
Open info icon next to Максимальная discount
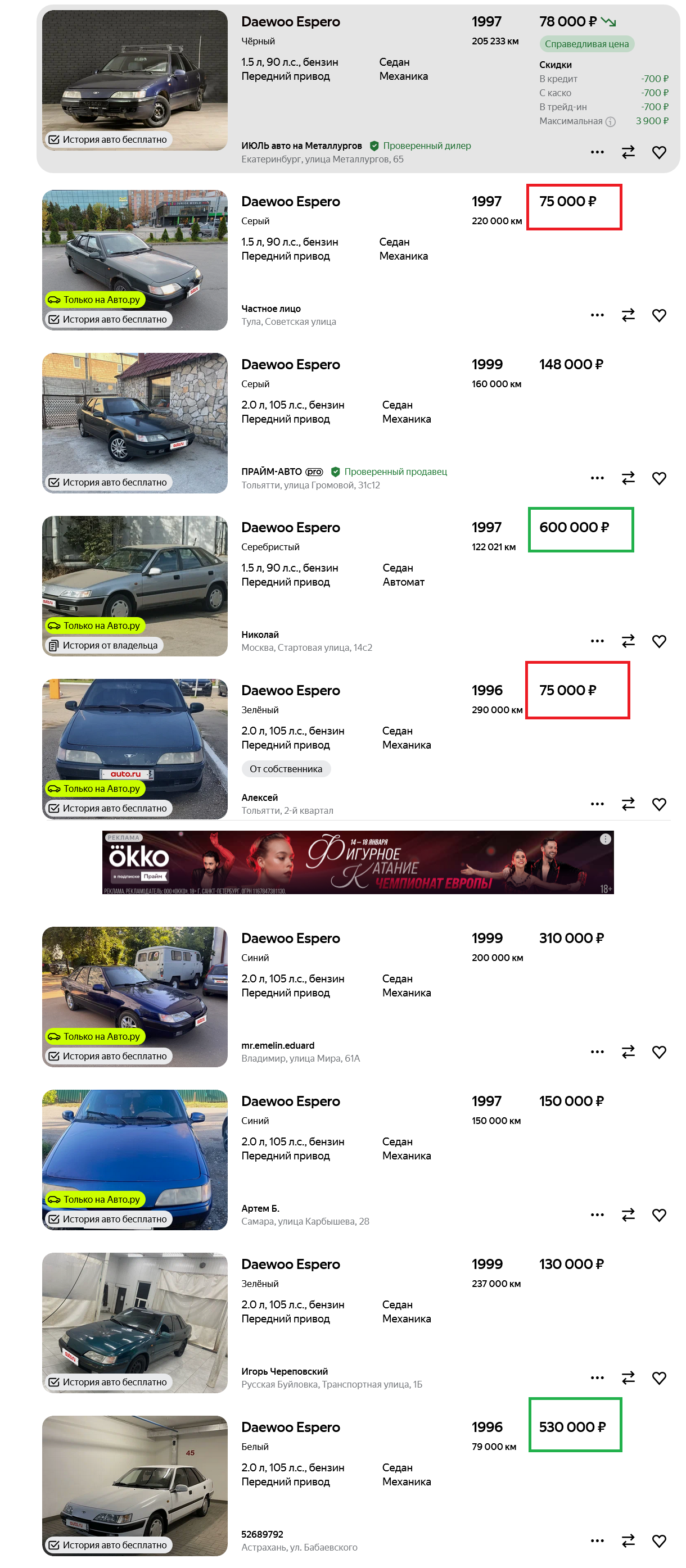pos(610,122)
